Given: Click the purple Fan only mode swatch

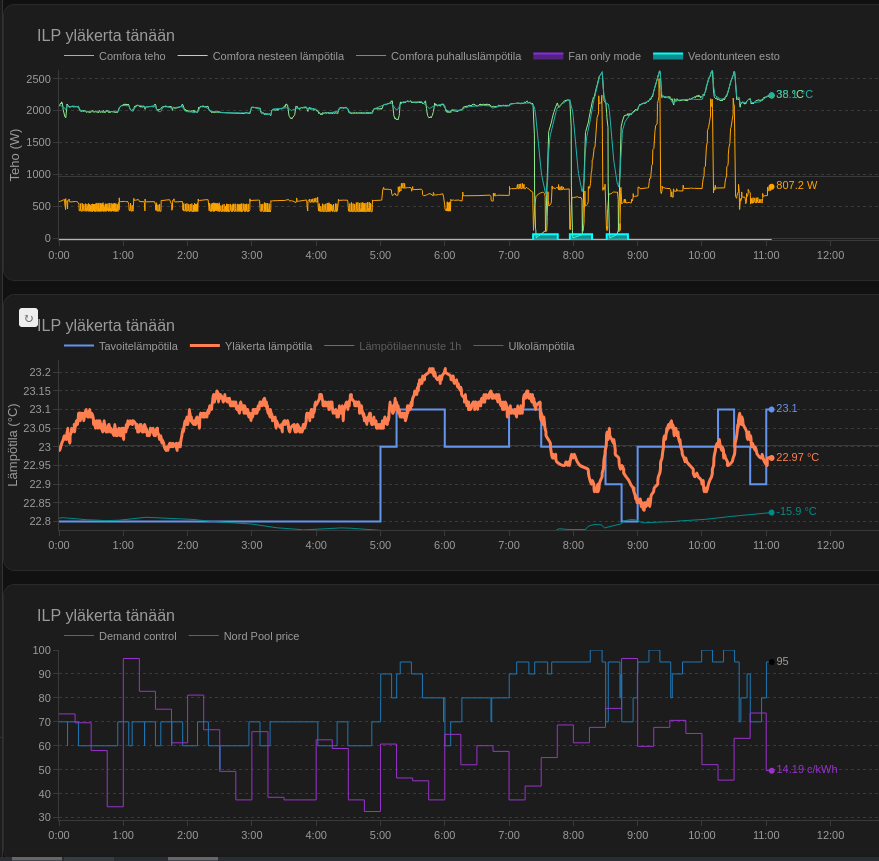Looking at the screenshot, I should [548, 56].
